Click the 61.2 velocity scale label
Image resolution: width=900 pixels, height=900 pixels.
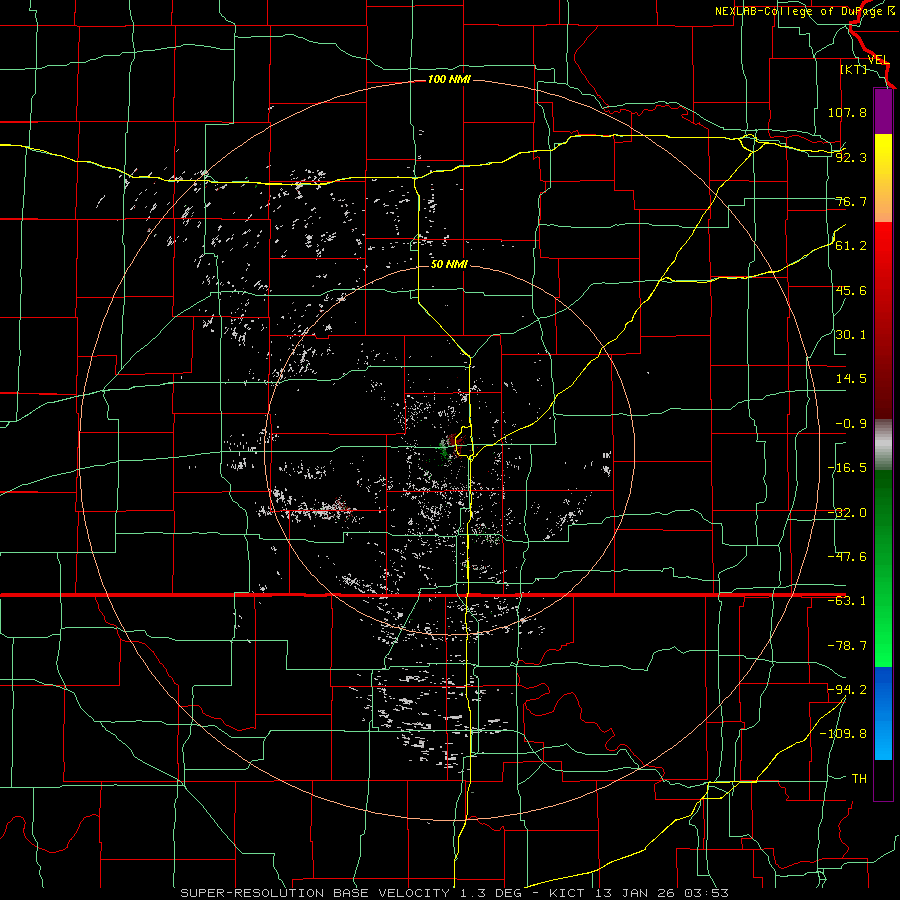[851, 246]
